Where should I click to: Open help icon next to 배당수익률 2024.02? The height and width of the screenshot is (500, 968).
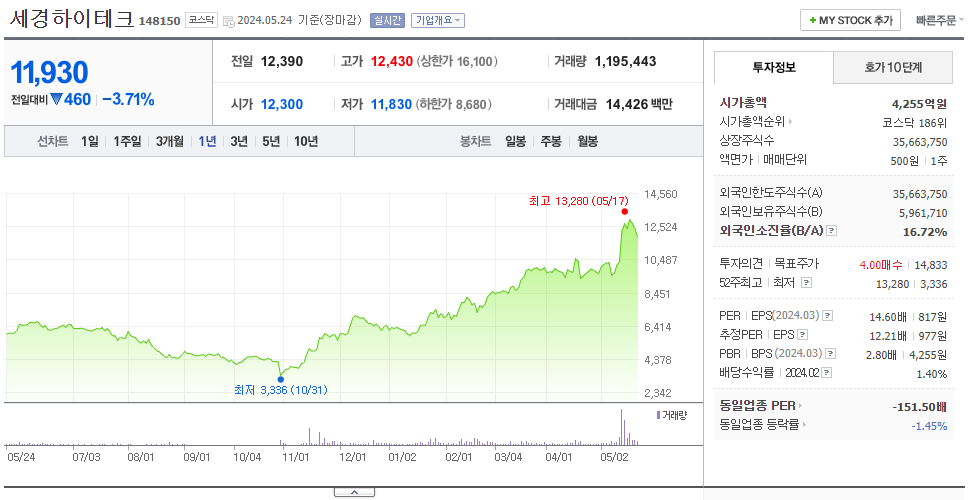pyautogui.click(x=827, y=373)
